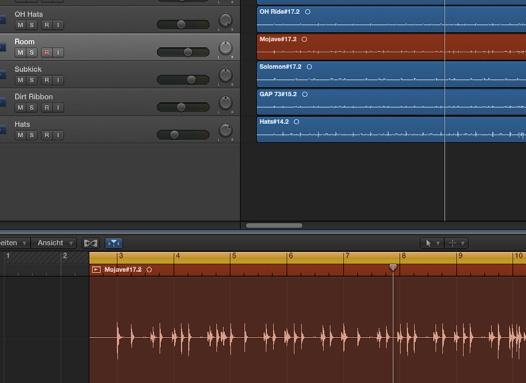526x383 pixels.
Task: Solo the OH Hats track
Action: 32,25
